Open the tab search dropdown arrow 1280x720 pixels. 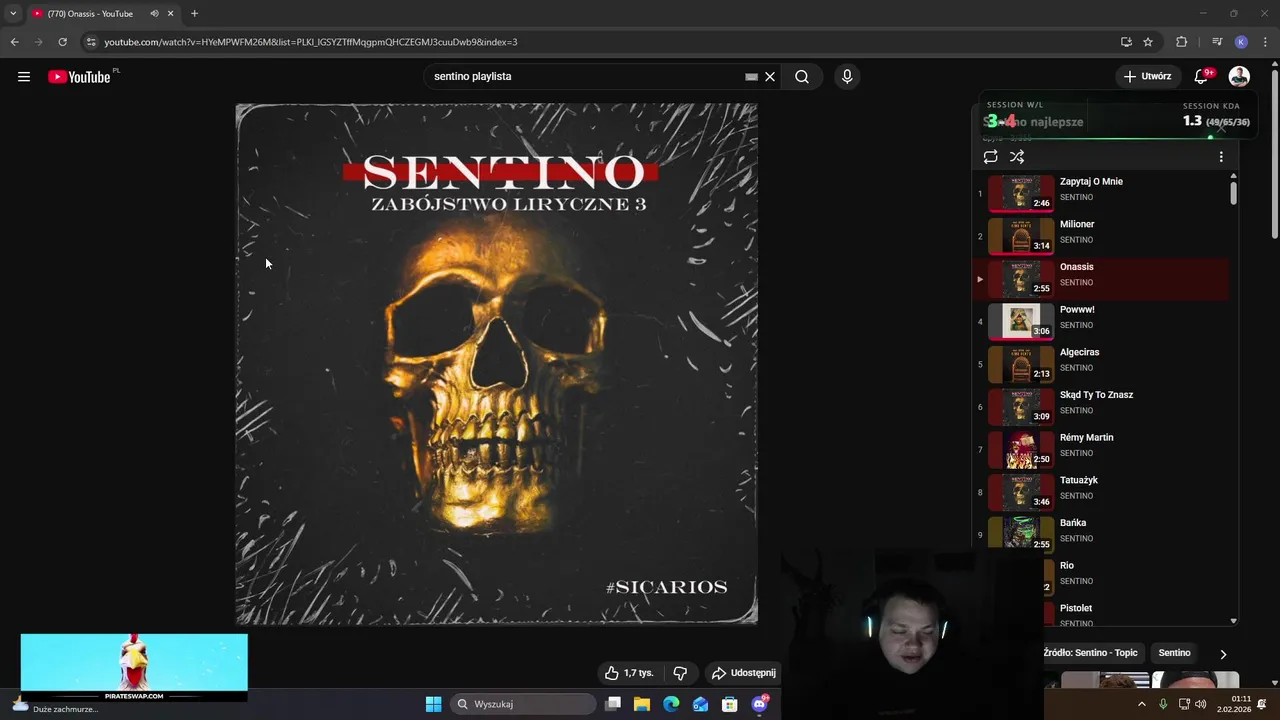coord(13,14)
